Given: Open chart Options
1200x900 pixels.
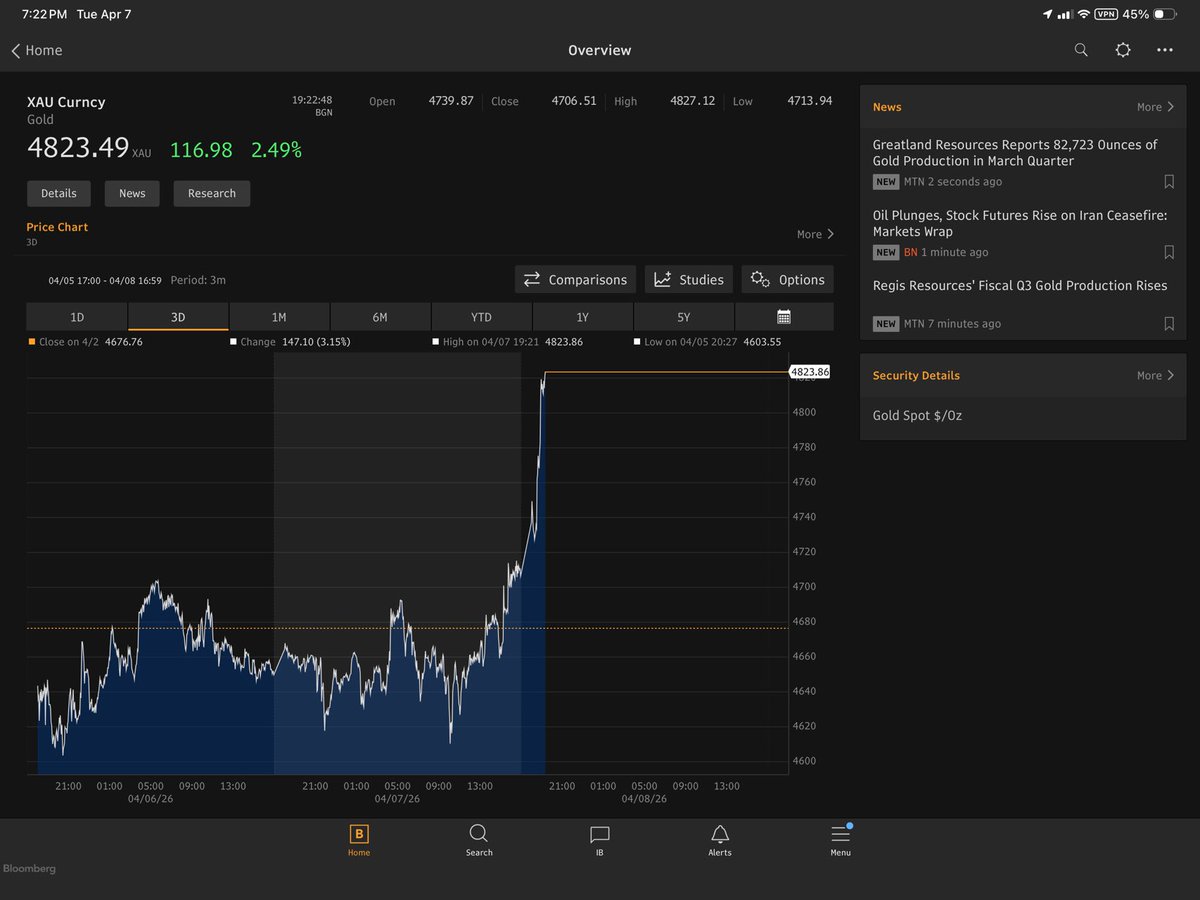Looking at the screenshot, I should click(x=787, y=280).
